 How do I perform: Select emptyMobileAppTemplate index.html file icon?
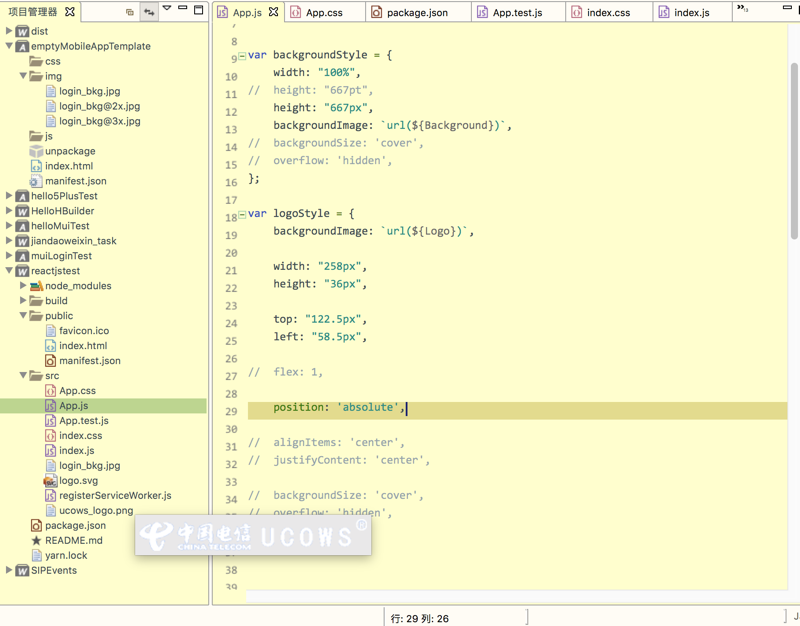click(36, 166)
